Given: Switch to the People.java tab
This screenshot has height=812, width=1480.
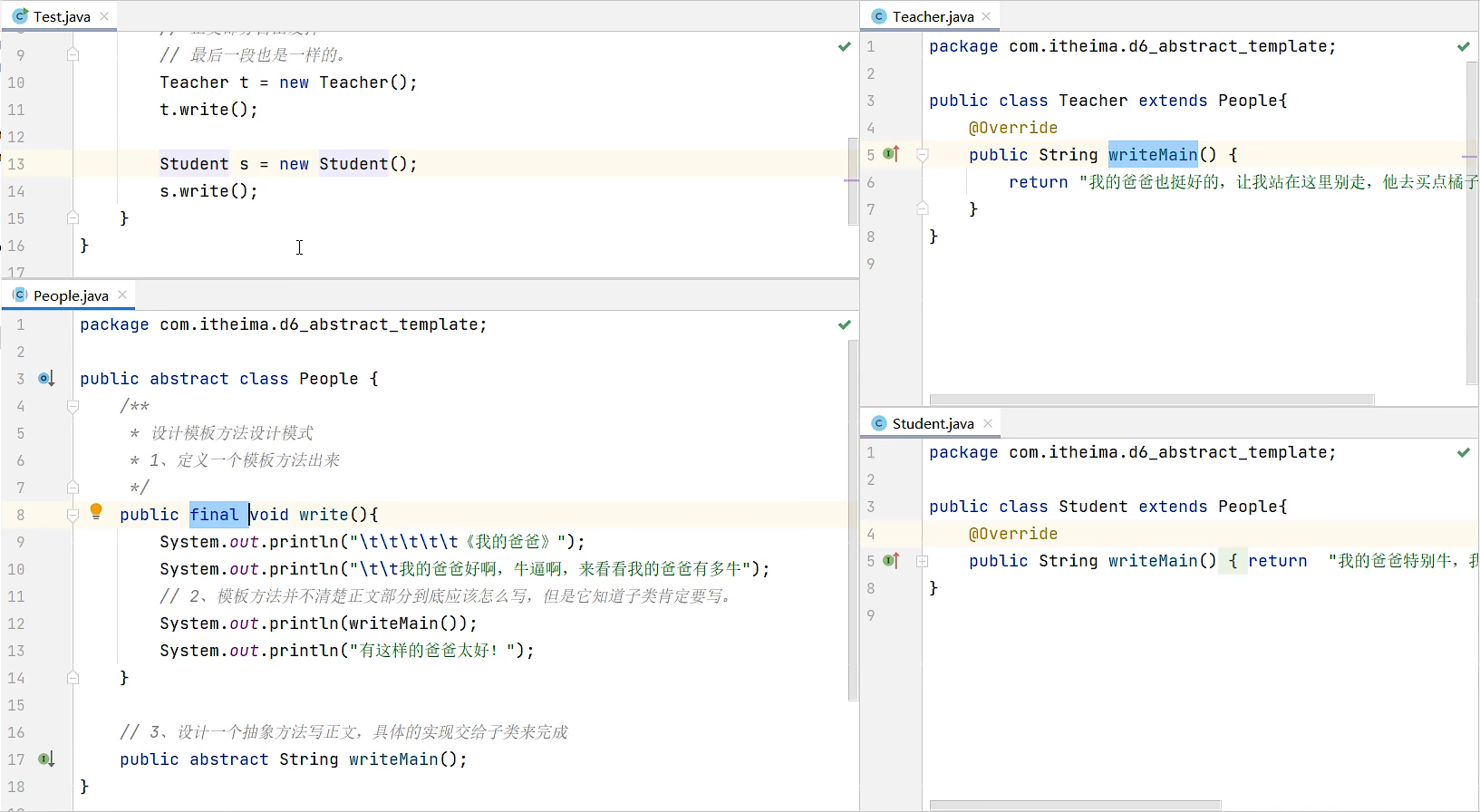Looking at the screenshot, I should pyautogui.click(x=70, y=295).
